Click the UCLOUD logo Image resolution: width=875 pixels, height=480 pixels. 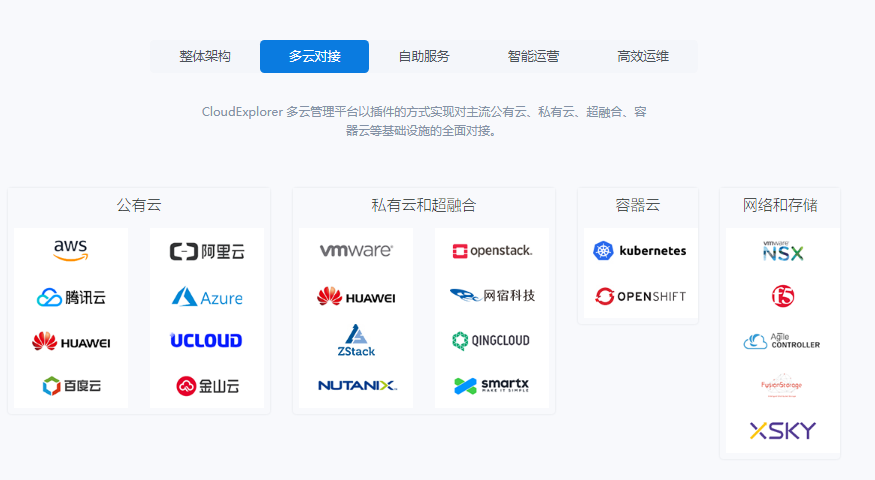coord(206,340)
